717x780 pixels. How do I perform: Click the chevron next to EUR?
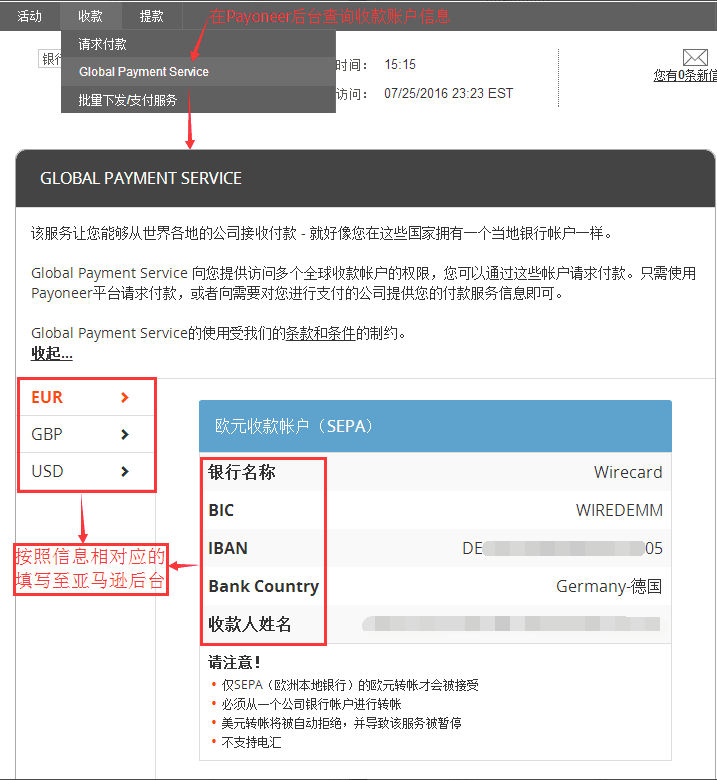[x=125, y=397]
